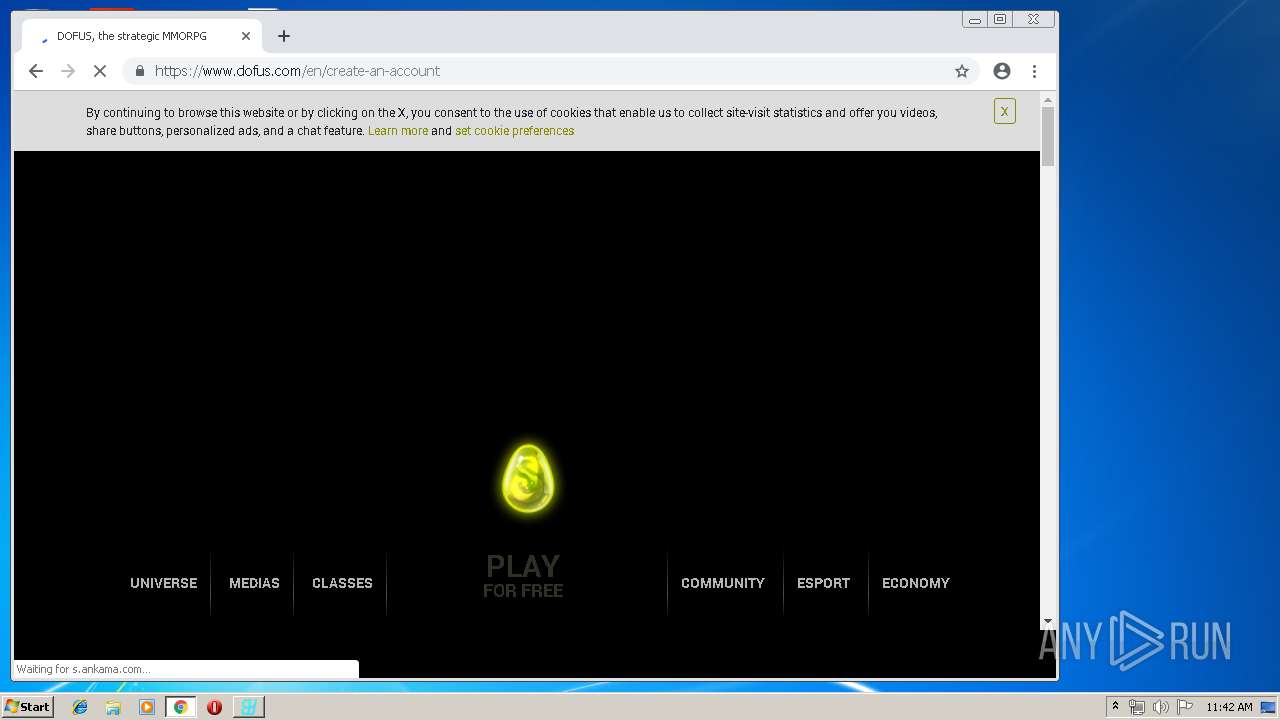The image size is (1280, 720).
Task: Launch Internet Explorer from taskbar
Action: pos(80,707)
